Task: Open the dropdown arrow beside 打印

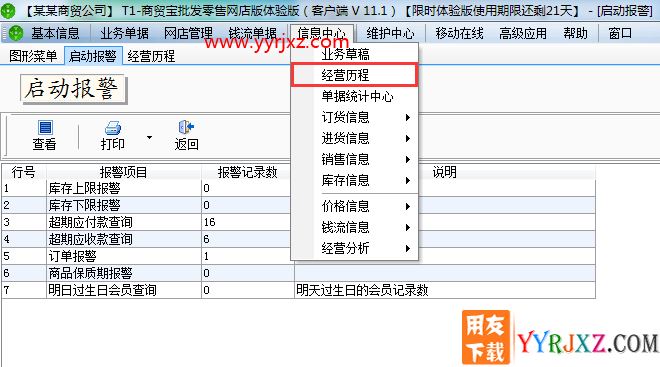Action: click(149, 137)
